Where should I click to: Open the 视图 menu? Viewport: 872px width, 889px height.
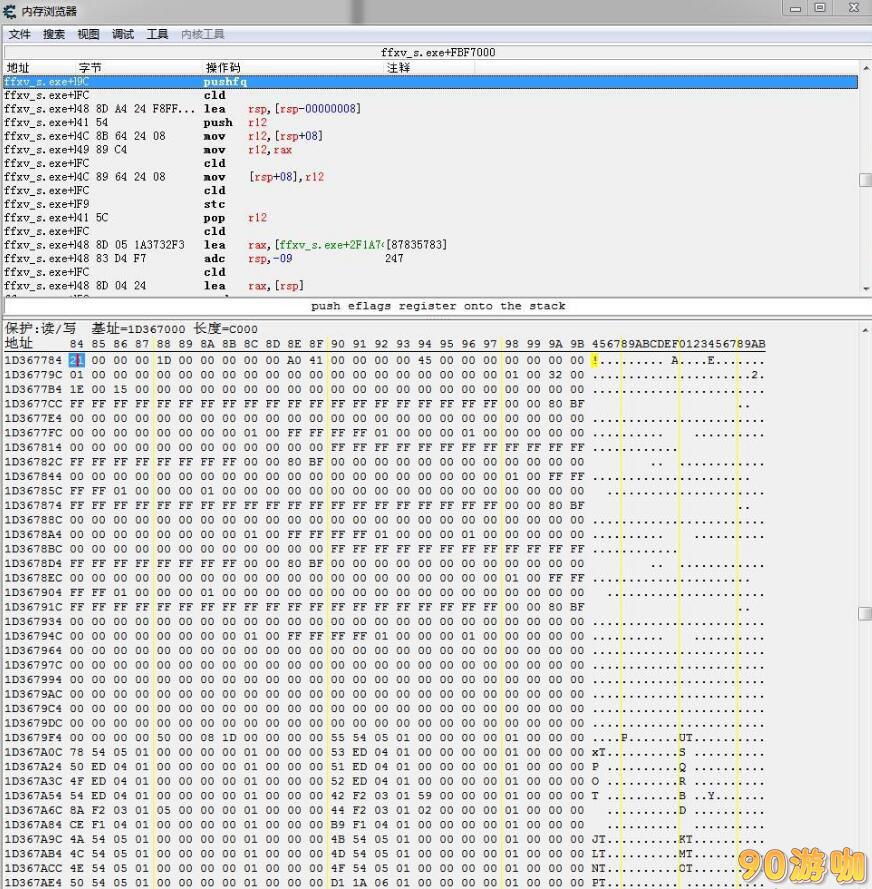click(x=88, y=35)
